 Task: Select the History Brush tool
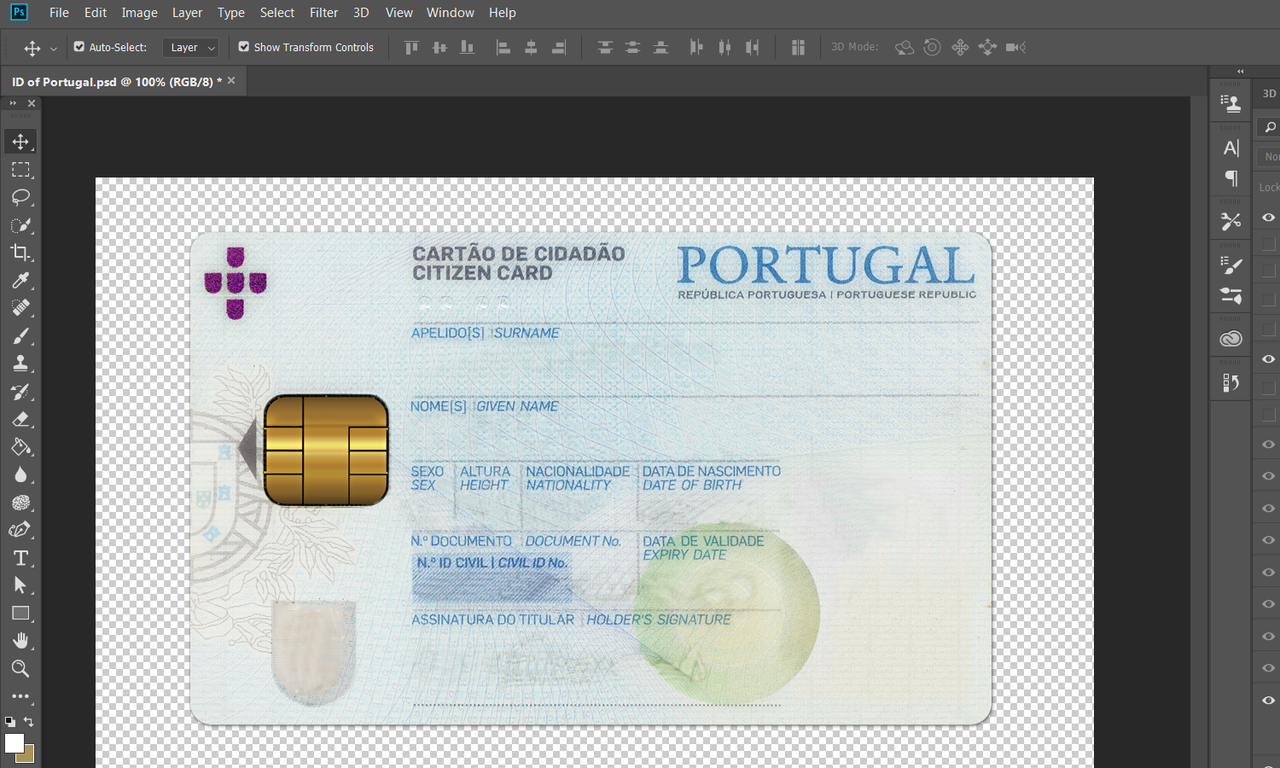pos(20,392)
